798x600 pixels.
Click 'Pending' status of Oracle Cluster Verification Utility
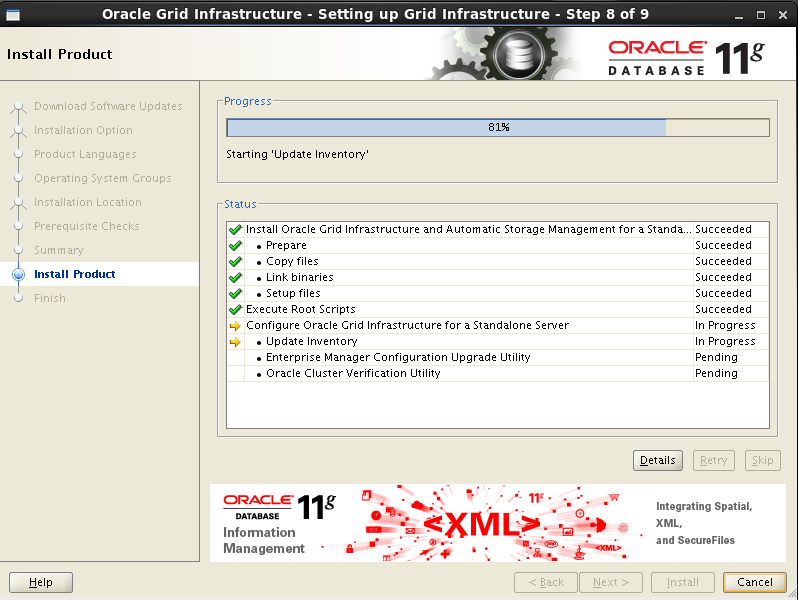pos(716,373)
